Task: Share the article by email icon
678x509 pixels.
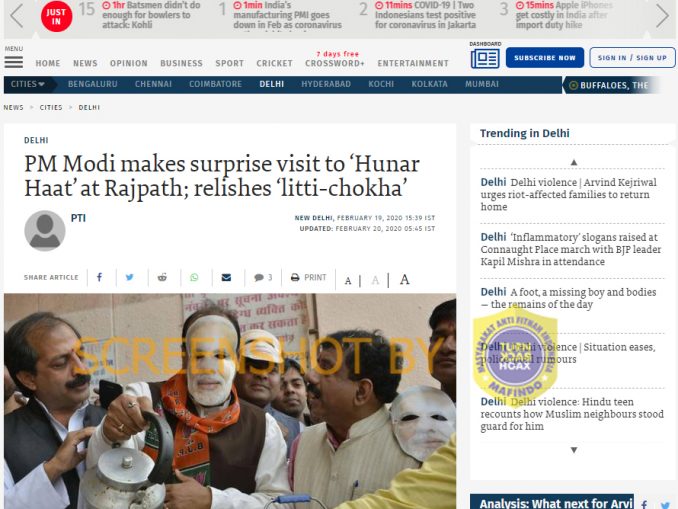Action: pyautogui.click(x=226, y=277)
